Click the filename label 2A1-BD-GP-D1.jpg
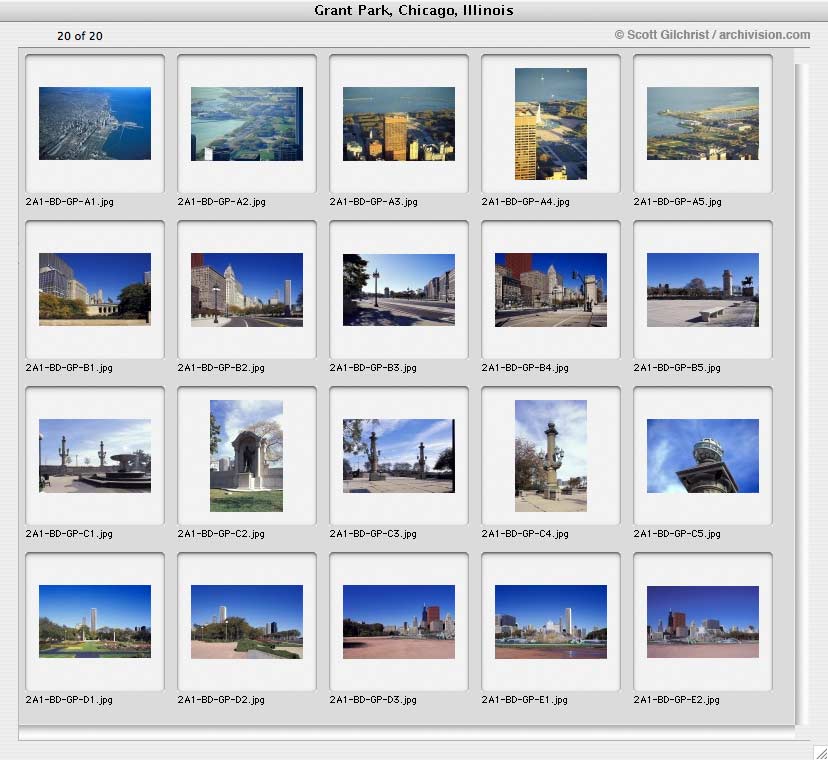 click(69, 700)
